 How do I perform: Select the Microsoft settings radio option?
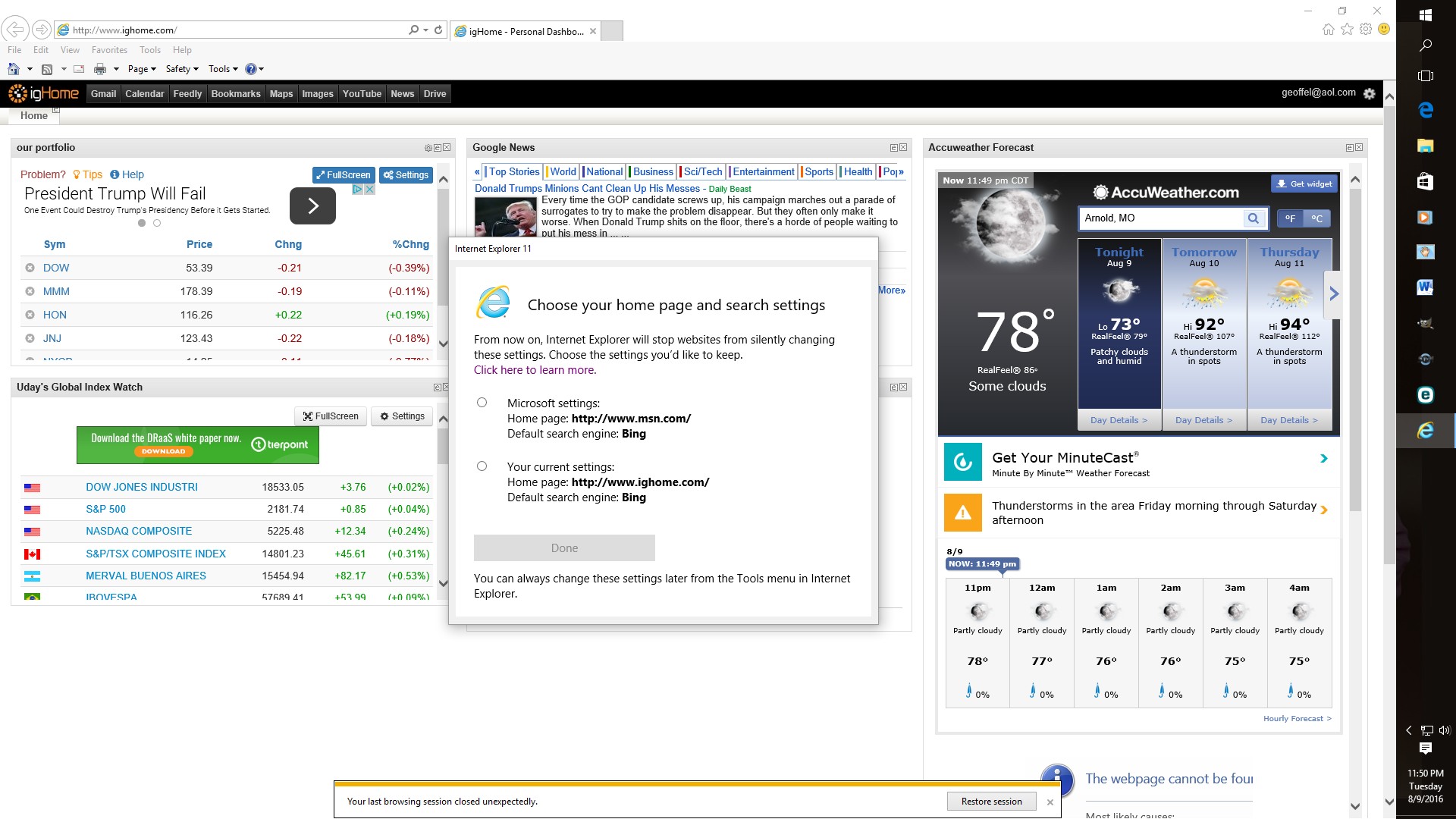click(482, 403)
